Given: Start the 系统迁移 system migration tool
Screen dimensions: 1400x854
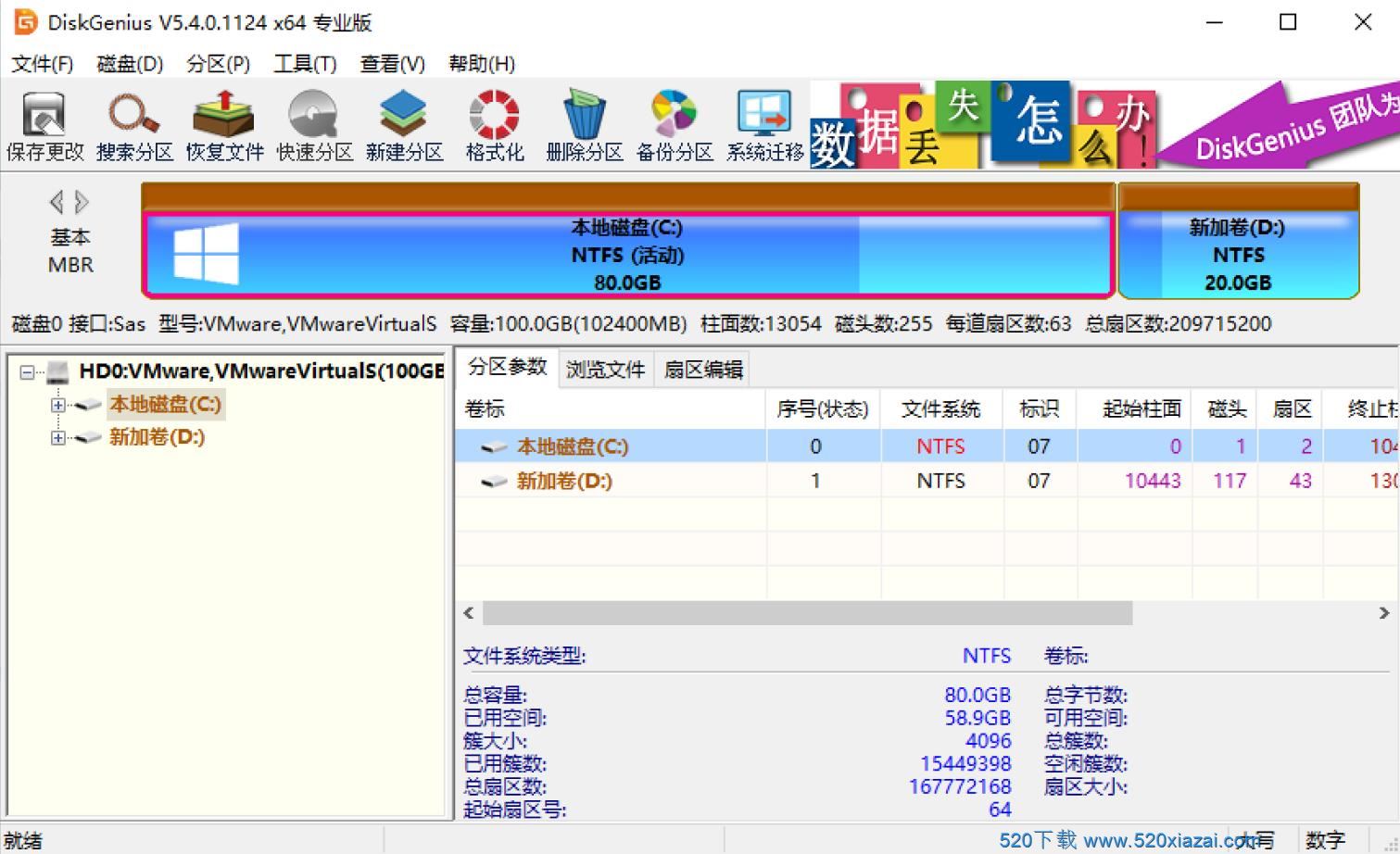Looking at the screenshot, I should click(764, 126).
